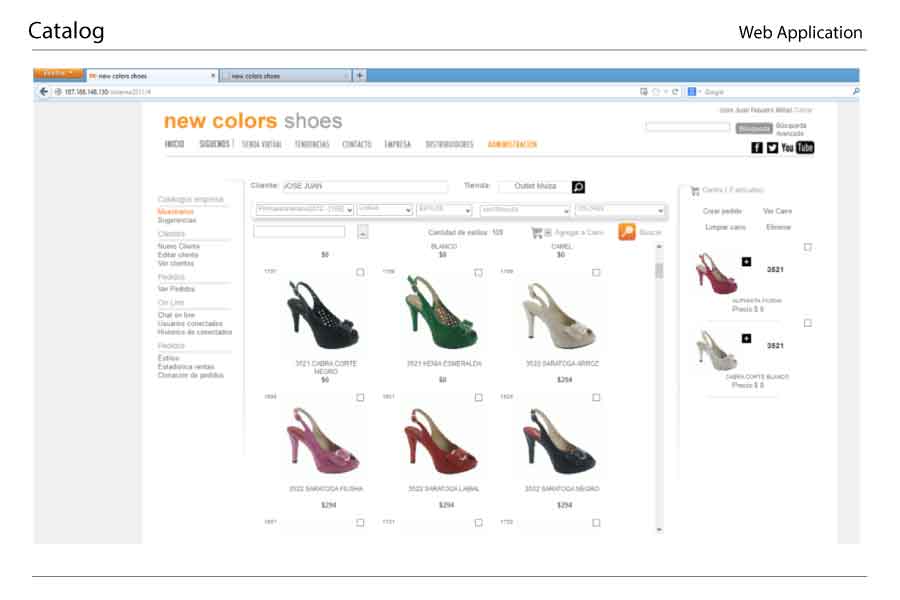Check the box for 3522 SARATOGA NEGRO shoe
This screenshot has height=600, width=900.
pyautogui.click(x=596, y=397)
